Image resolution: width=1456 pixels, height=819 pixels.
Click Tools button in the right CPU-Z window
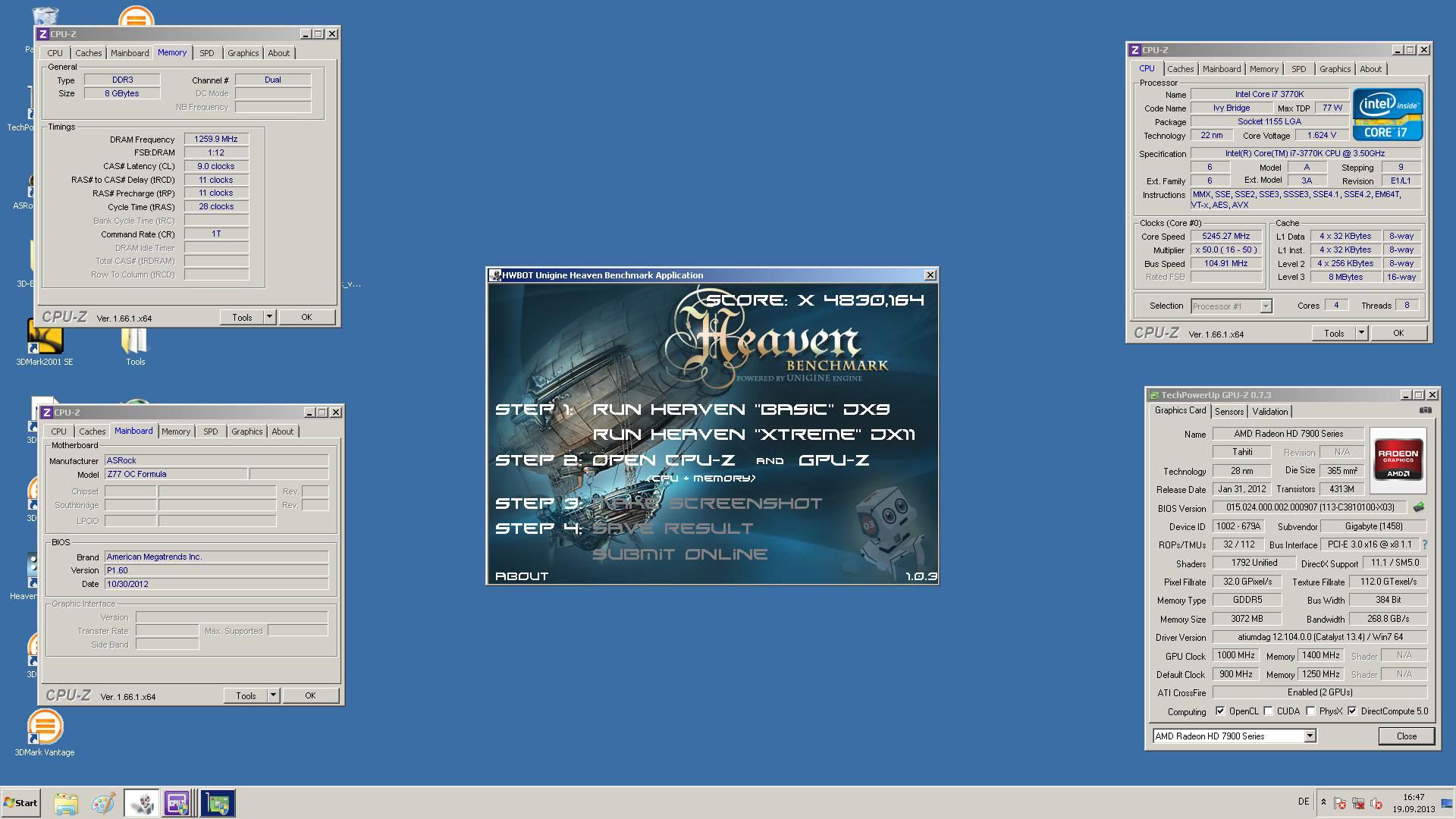[x=1334, y=333]
